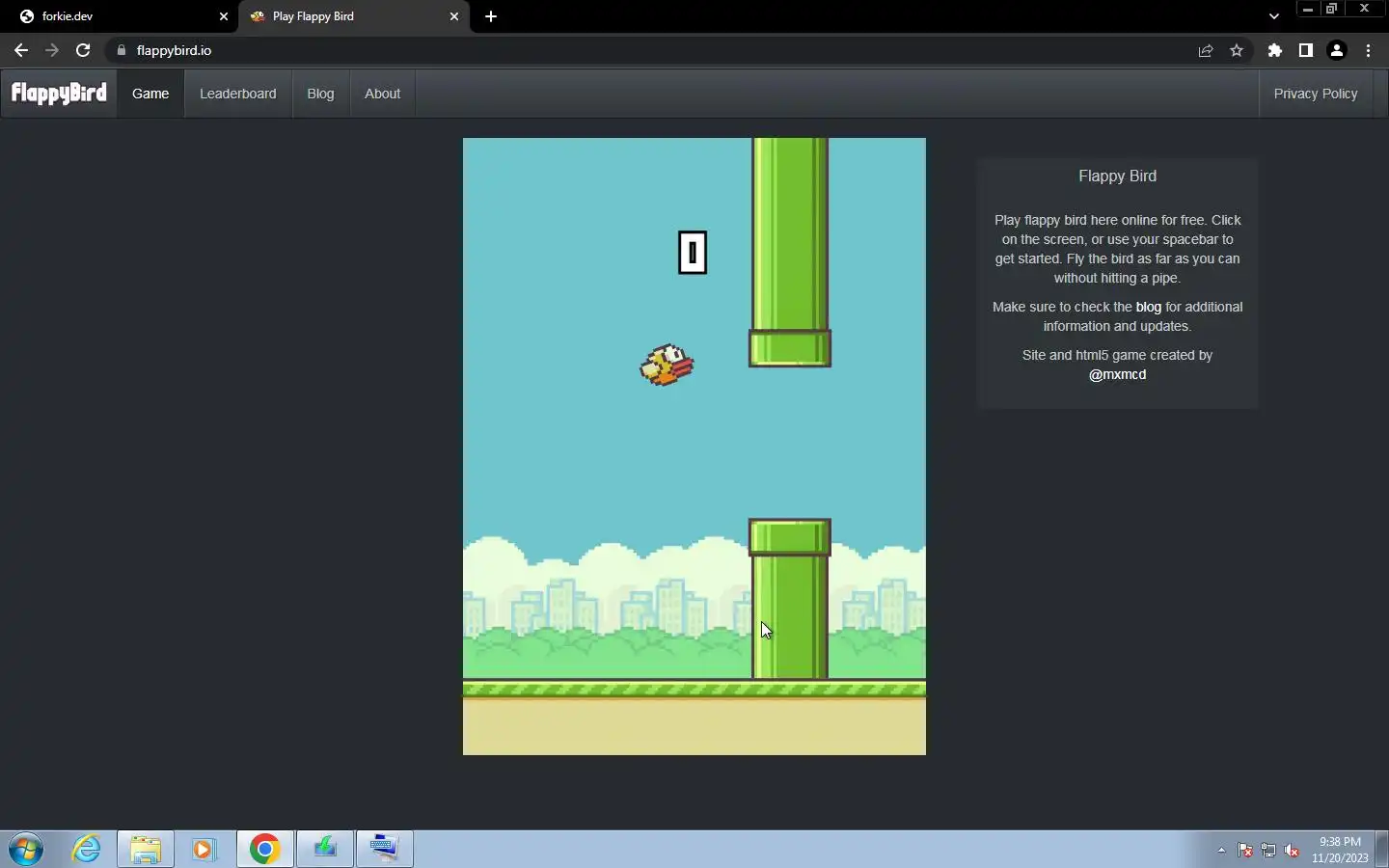Viewport: 1389px width, 868px height.
Task: Open the Leaderboard page
Action: [237, 94]
